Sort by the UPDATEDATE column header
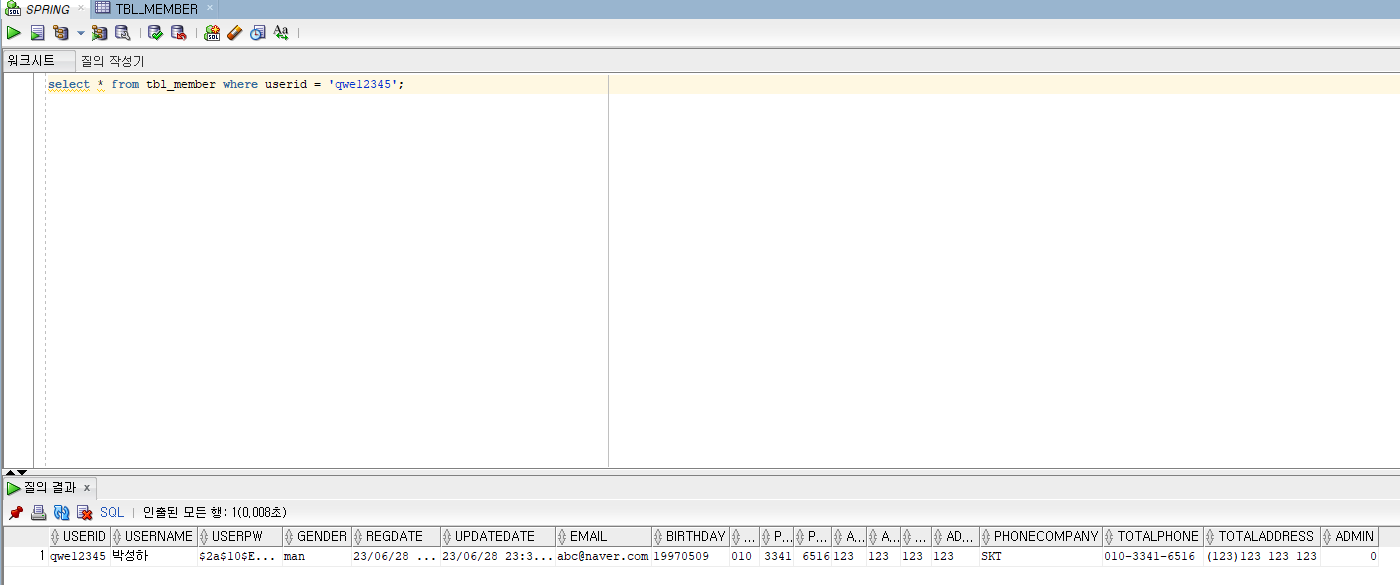This screenshot has height=585, width=1400. click(498, 536)
